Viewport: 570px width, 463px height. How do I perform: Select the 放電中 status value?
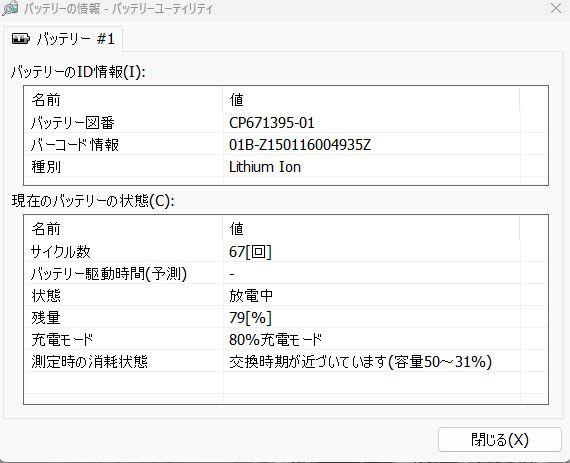[x=251, y=296]
